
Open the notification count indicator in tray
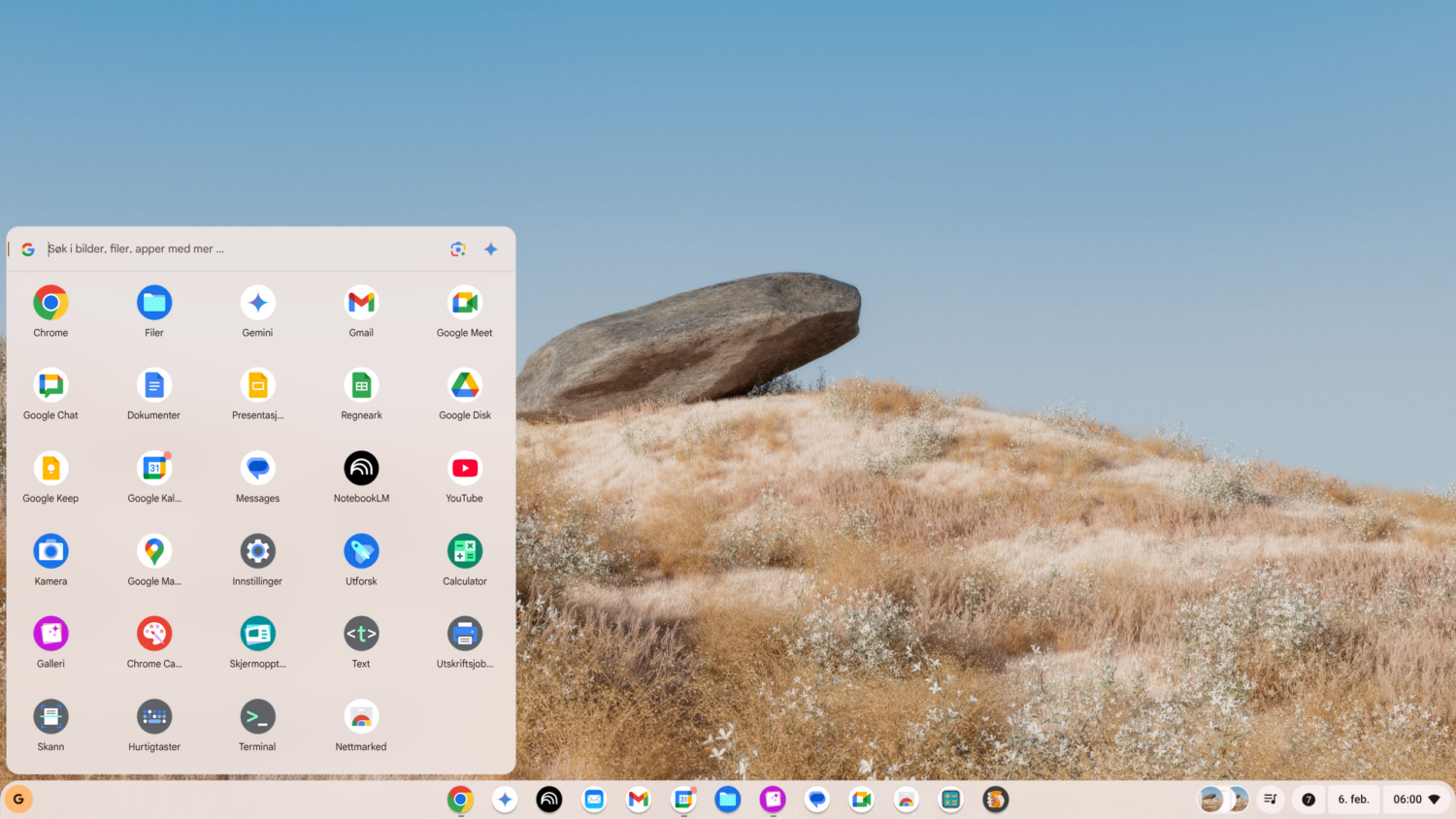(1308, 800)
